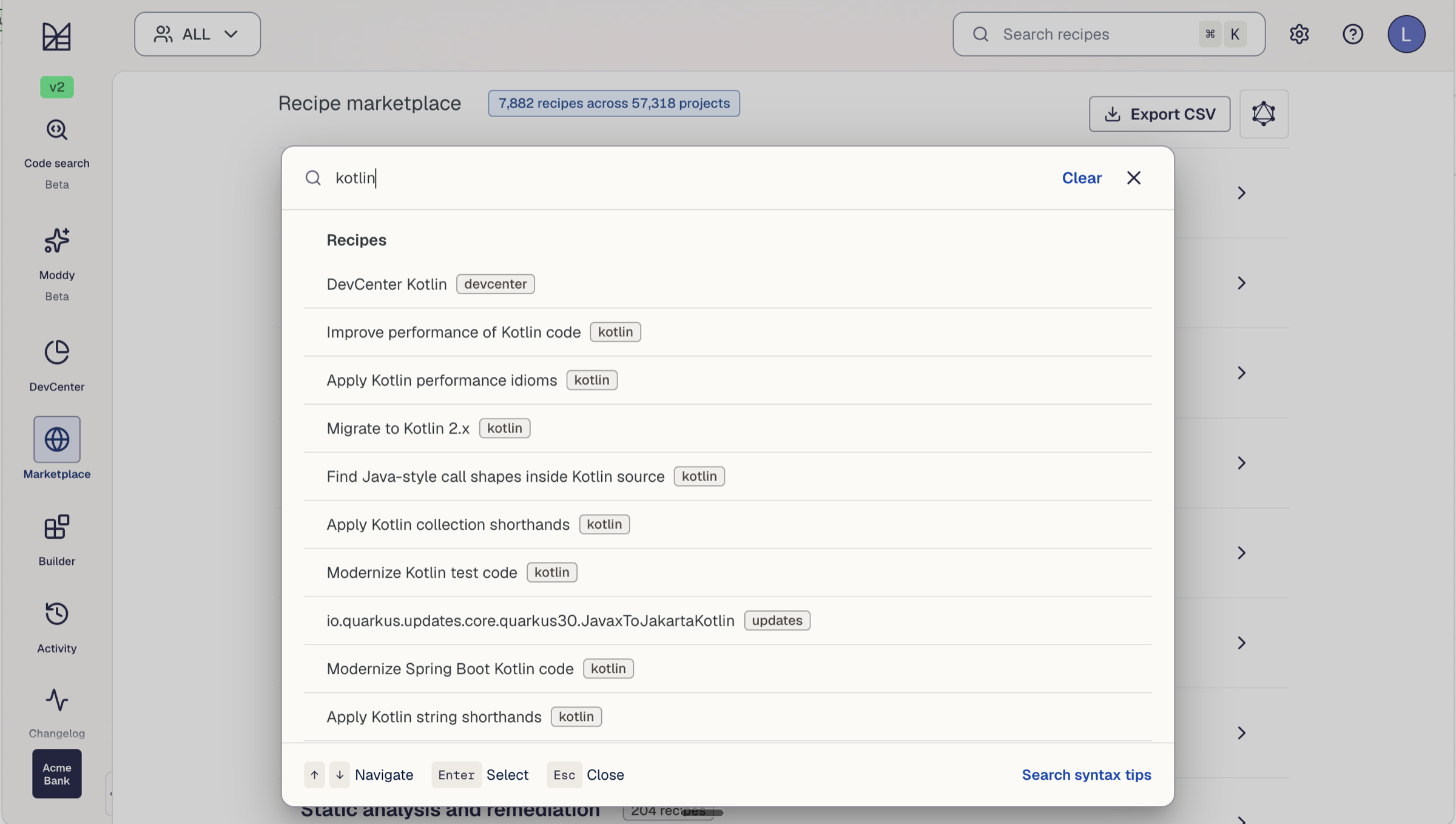Click the down arrow navigate key
This screenshot has width=1456, height=824.
(340, 774)
